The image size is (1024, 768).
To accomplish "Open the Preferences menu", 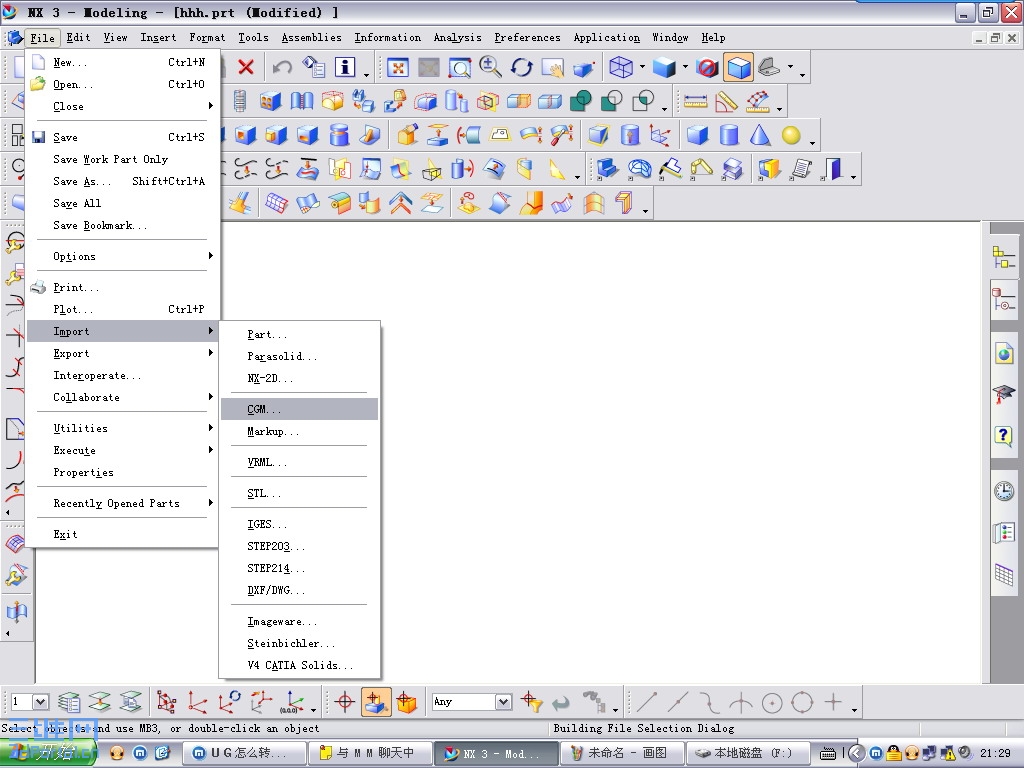I will click(x=527, y=37).
